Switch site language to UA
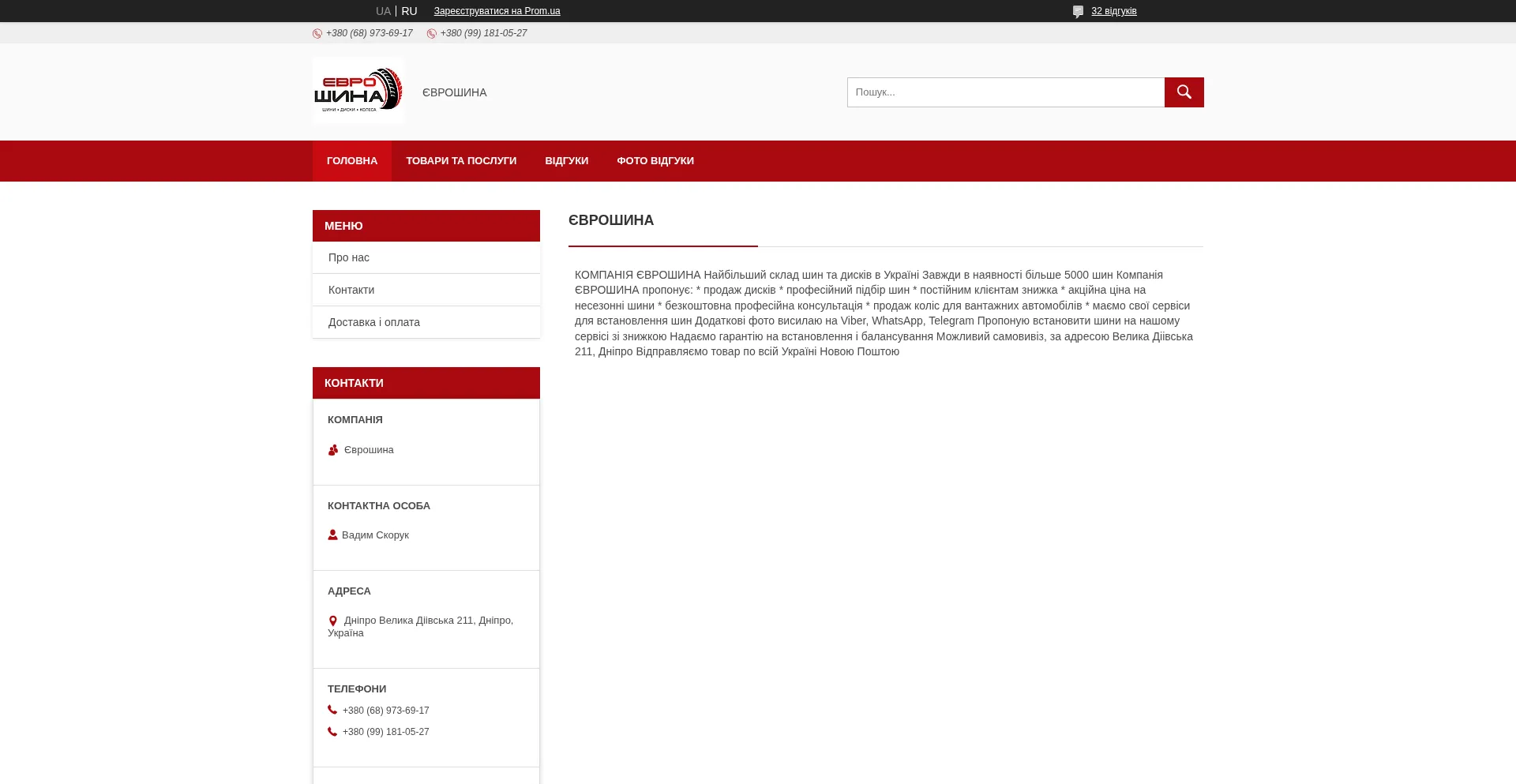The width and height of the screenshot is (1516, 784). click(x=383, y=11)
